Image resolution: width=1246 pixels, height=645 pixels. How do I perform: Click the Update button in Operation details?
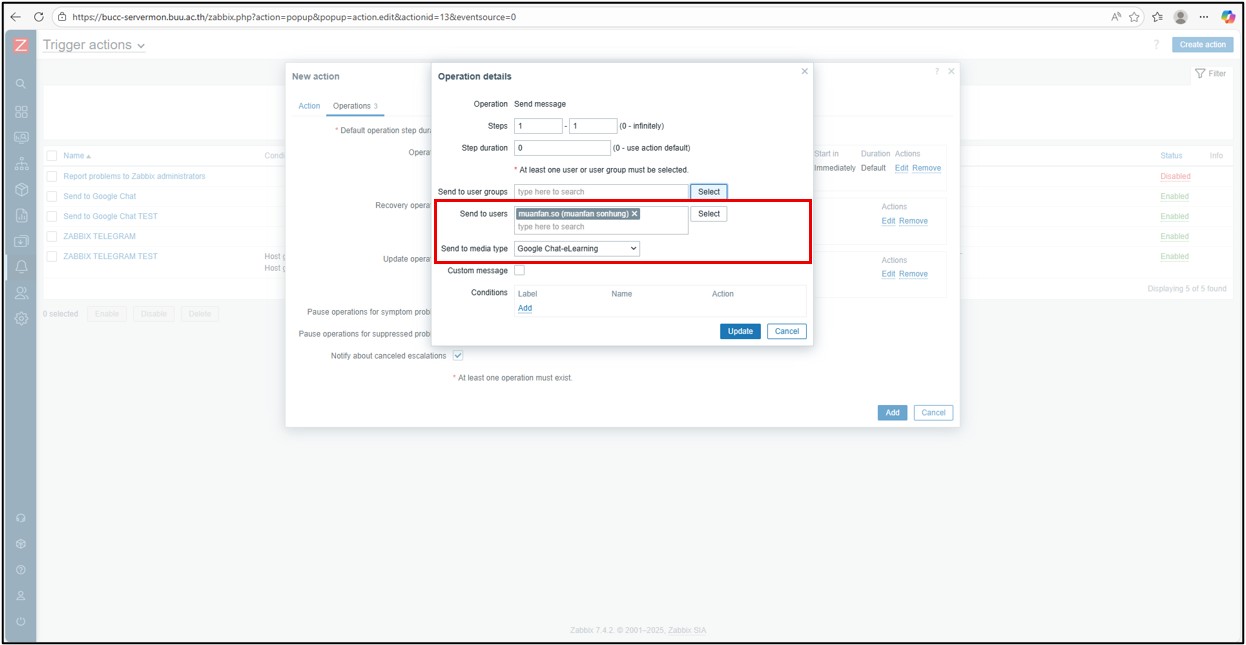[740, 331]
